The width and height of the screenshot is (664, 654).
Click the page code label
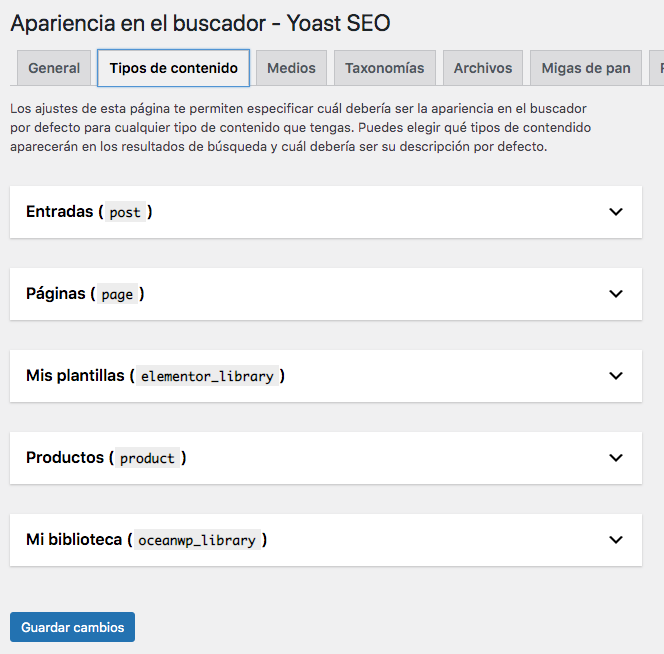pyautogui.click(x=117, y=294)
